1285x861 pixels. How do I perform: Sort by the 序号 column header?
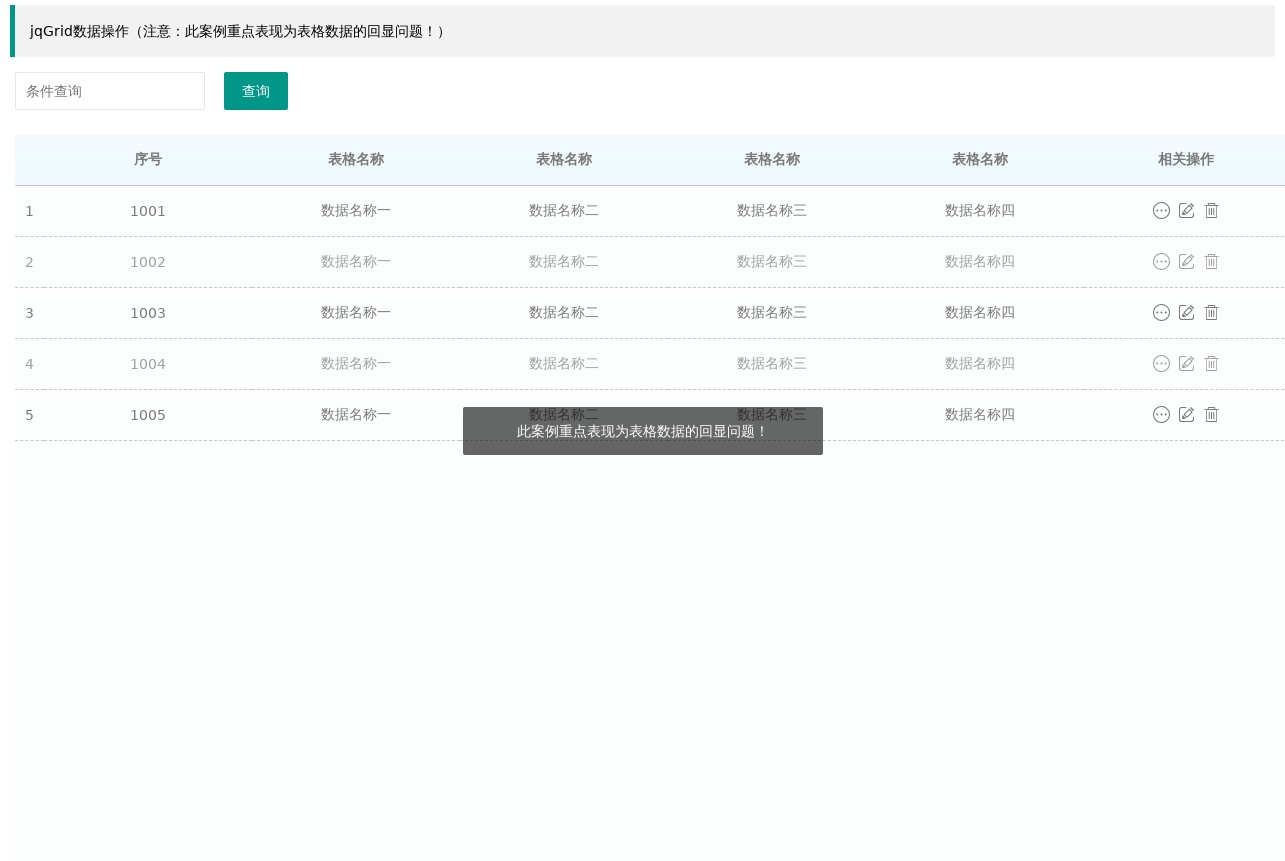coord(148,159)
